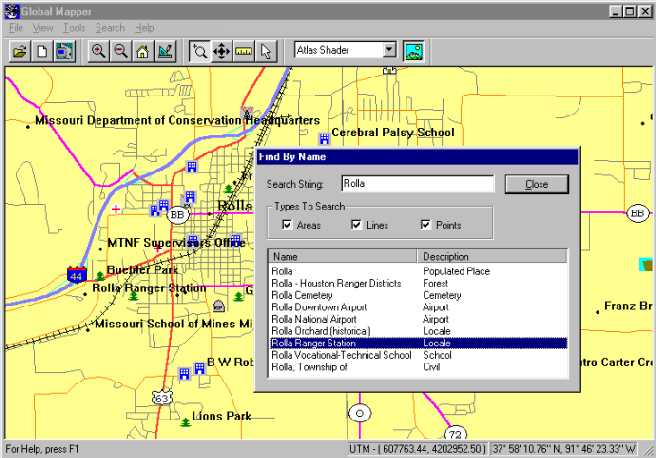Click the Interstate 44 shield on map

tap(77, 275)
